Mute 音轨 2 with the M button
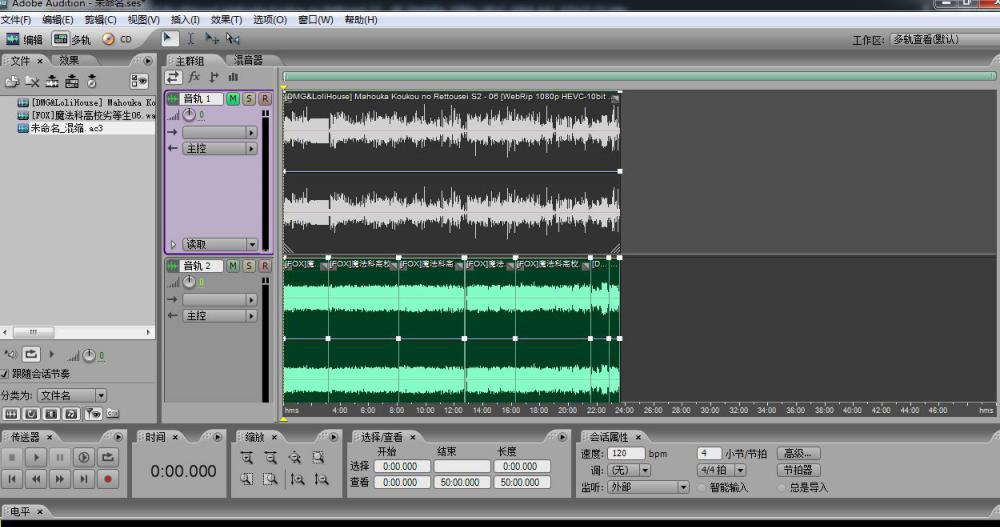Screen dimensions: 1000x527 pyautogui.click(x=233, y=266)
